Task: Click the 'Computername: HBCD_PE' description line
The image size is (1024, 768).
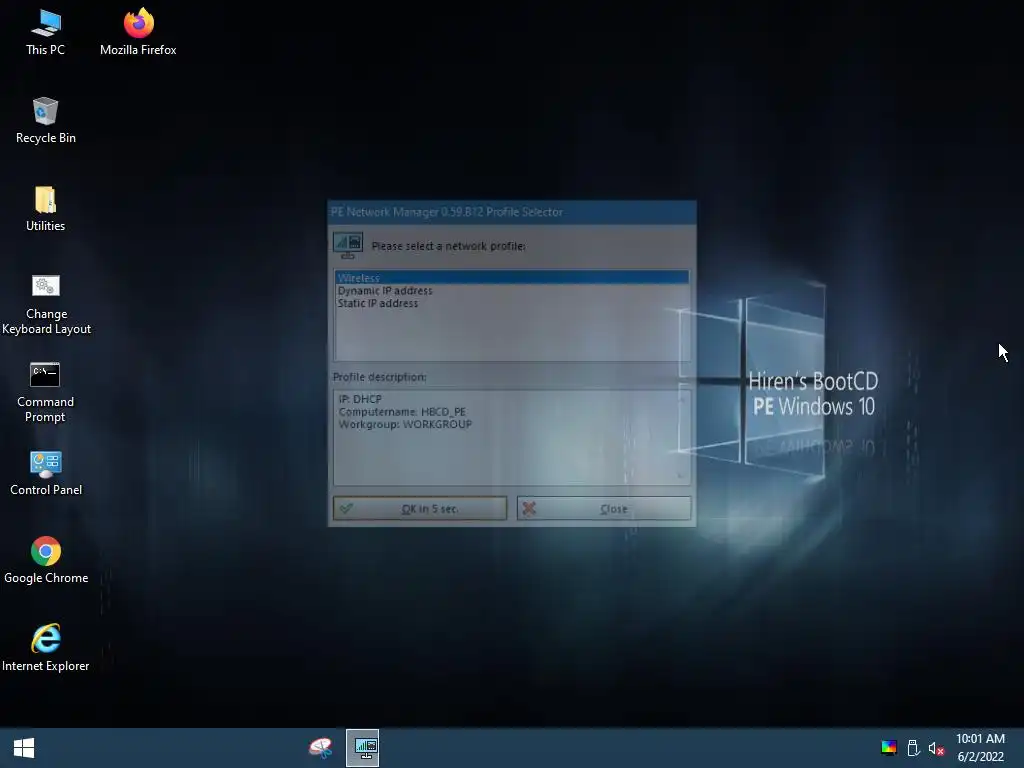Action: [402, 411]
